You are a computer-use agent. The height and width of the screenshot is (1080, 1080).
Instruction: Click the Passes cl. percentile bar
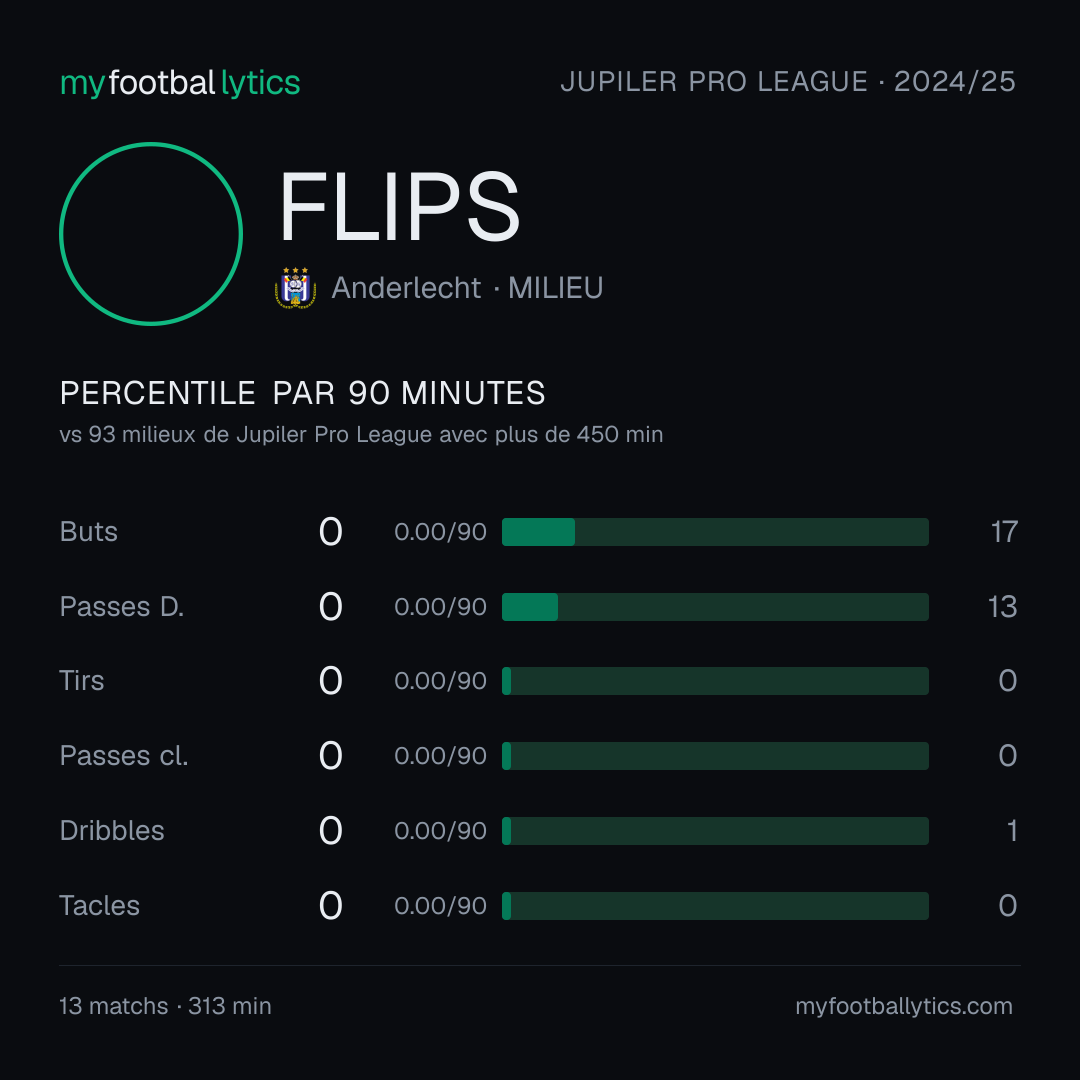(715, 756)
